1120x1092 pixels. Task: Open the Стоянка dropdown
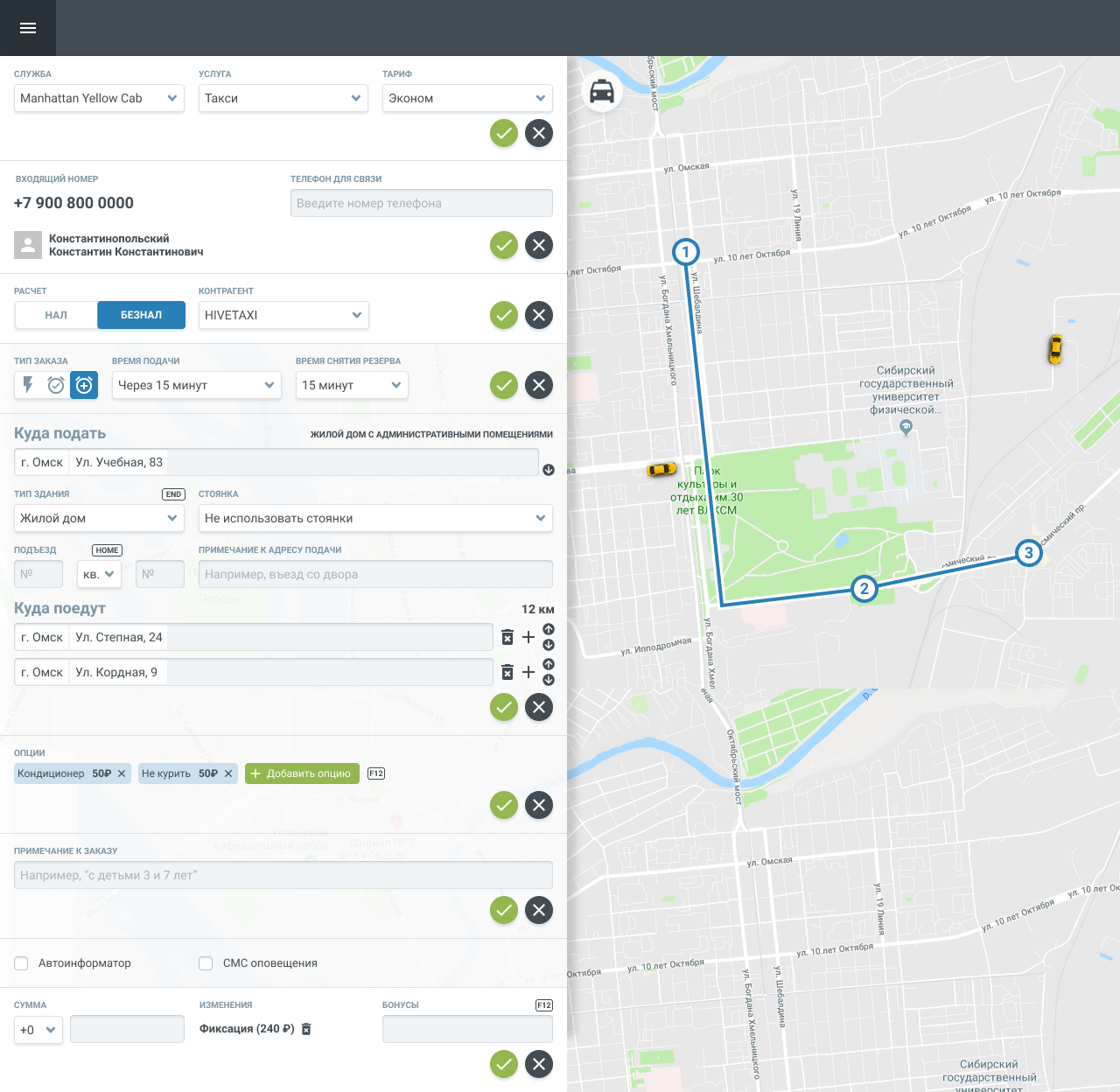375,518
